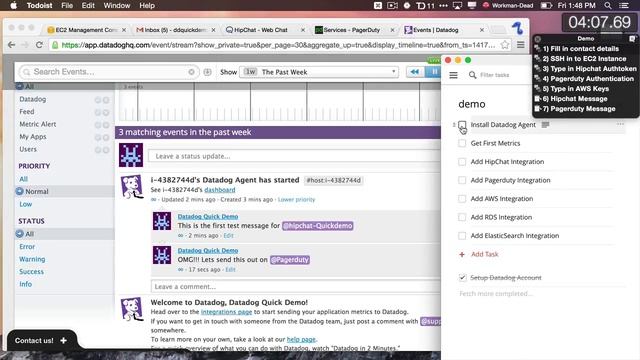
Task: Check off Add AWS Integration task
Action: click(x=462, y=199)
